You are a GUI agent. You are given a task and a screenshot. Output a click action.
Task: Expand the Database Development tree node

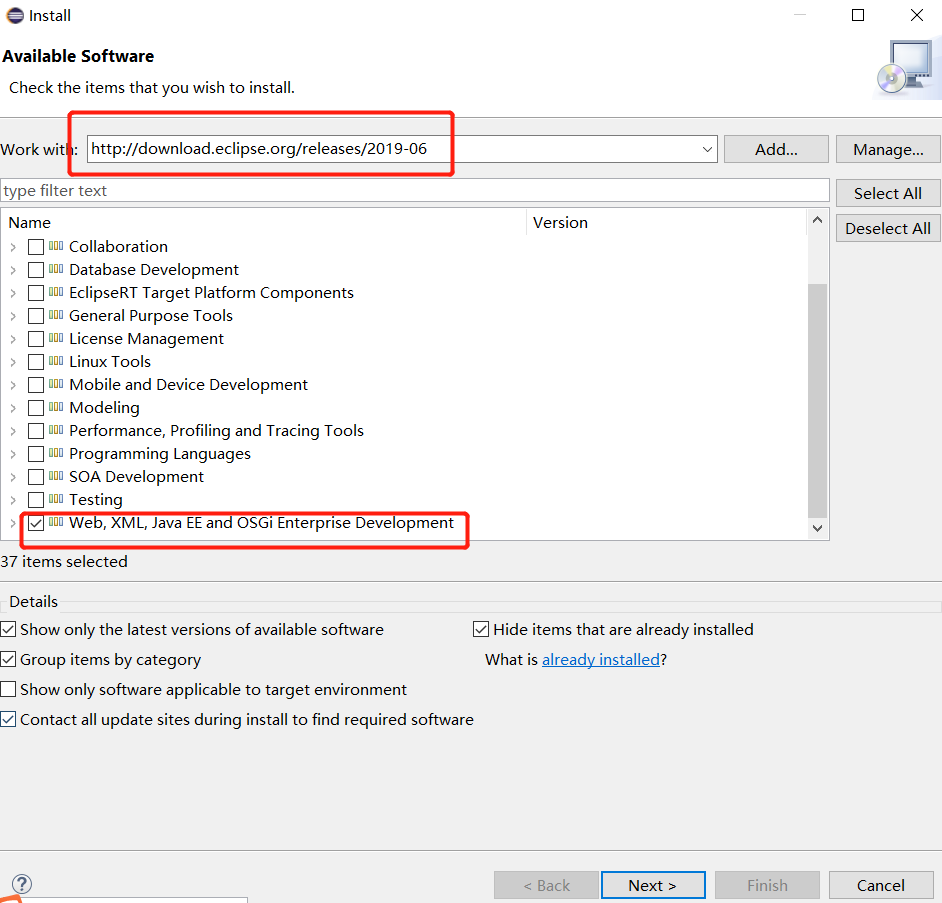[x=13, y=270]
